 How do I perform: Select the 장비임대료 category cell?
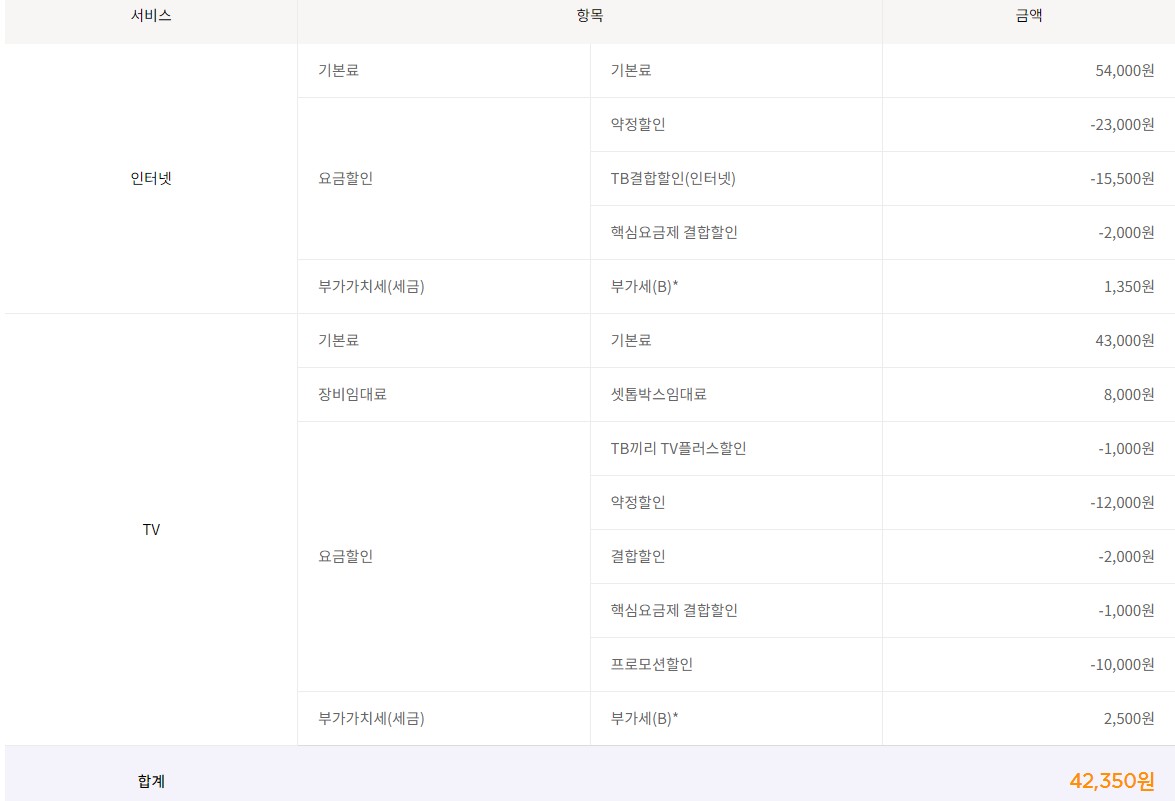click(352, 395)
